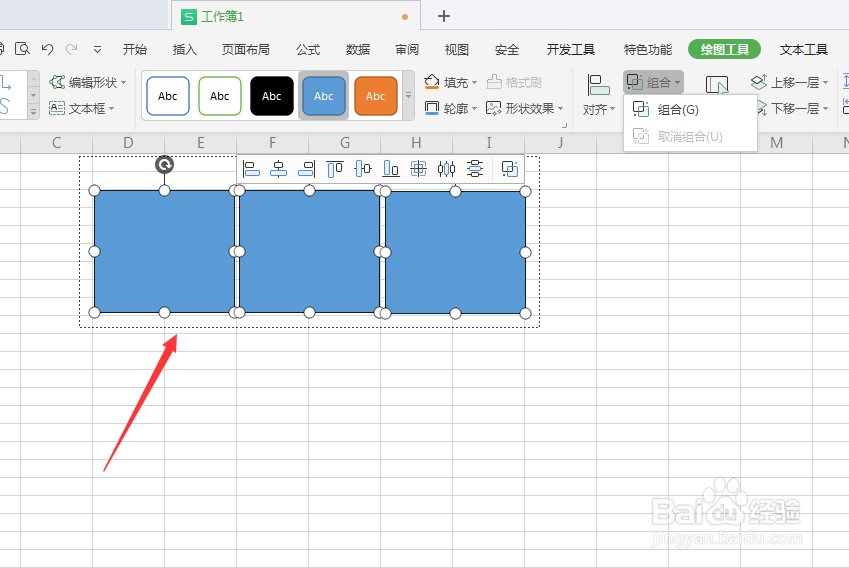Click 下移一层 send backward button
This screenshot has height=568, width=849.
coord(793,108)
